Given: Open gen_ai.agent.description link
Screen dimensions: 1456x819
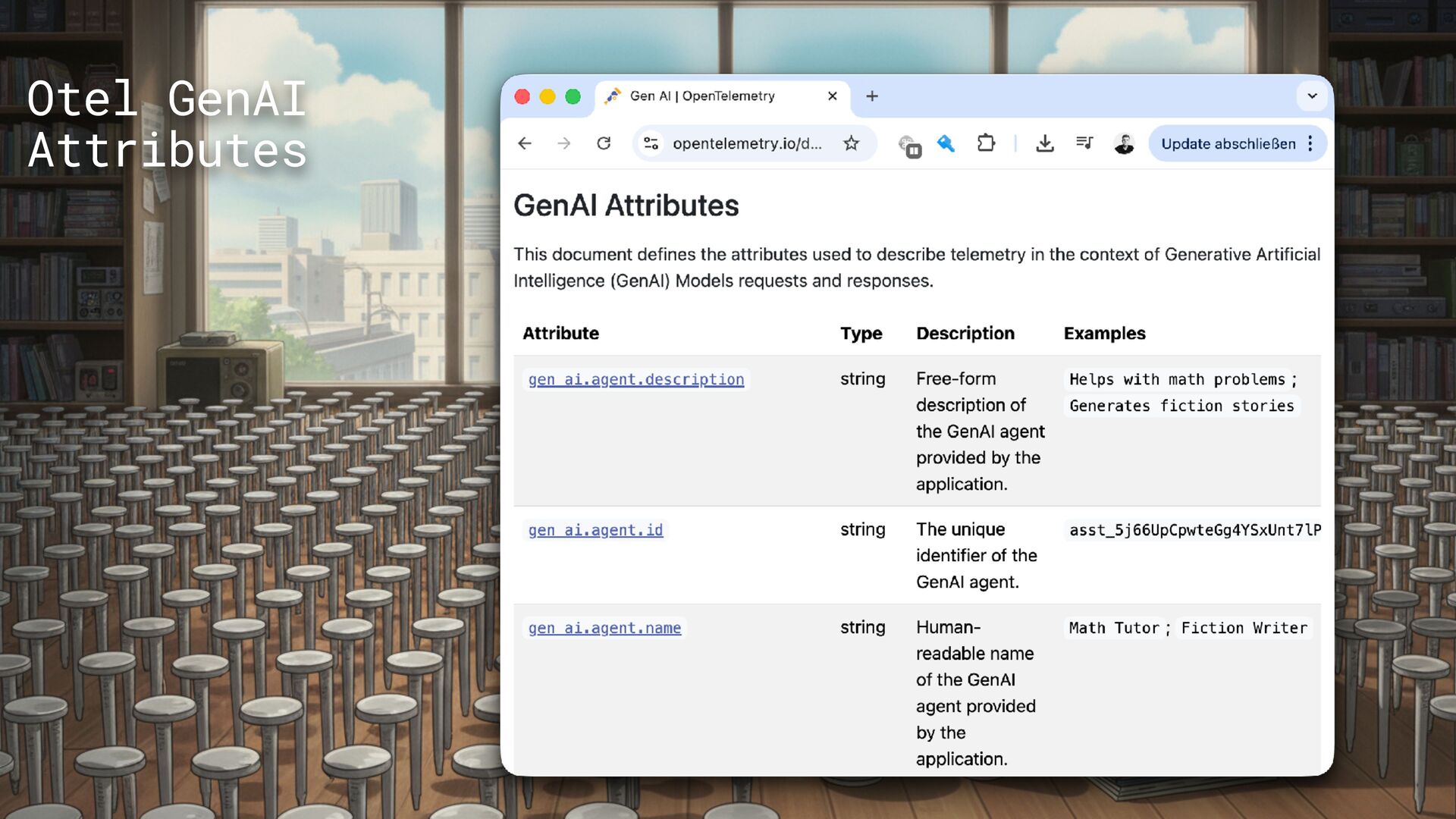Looking at the screenshot, I should pyautogui.click(x=635, y=379).
